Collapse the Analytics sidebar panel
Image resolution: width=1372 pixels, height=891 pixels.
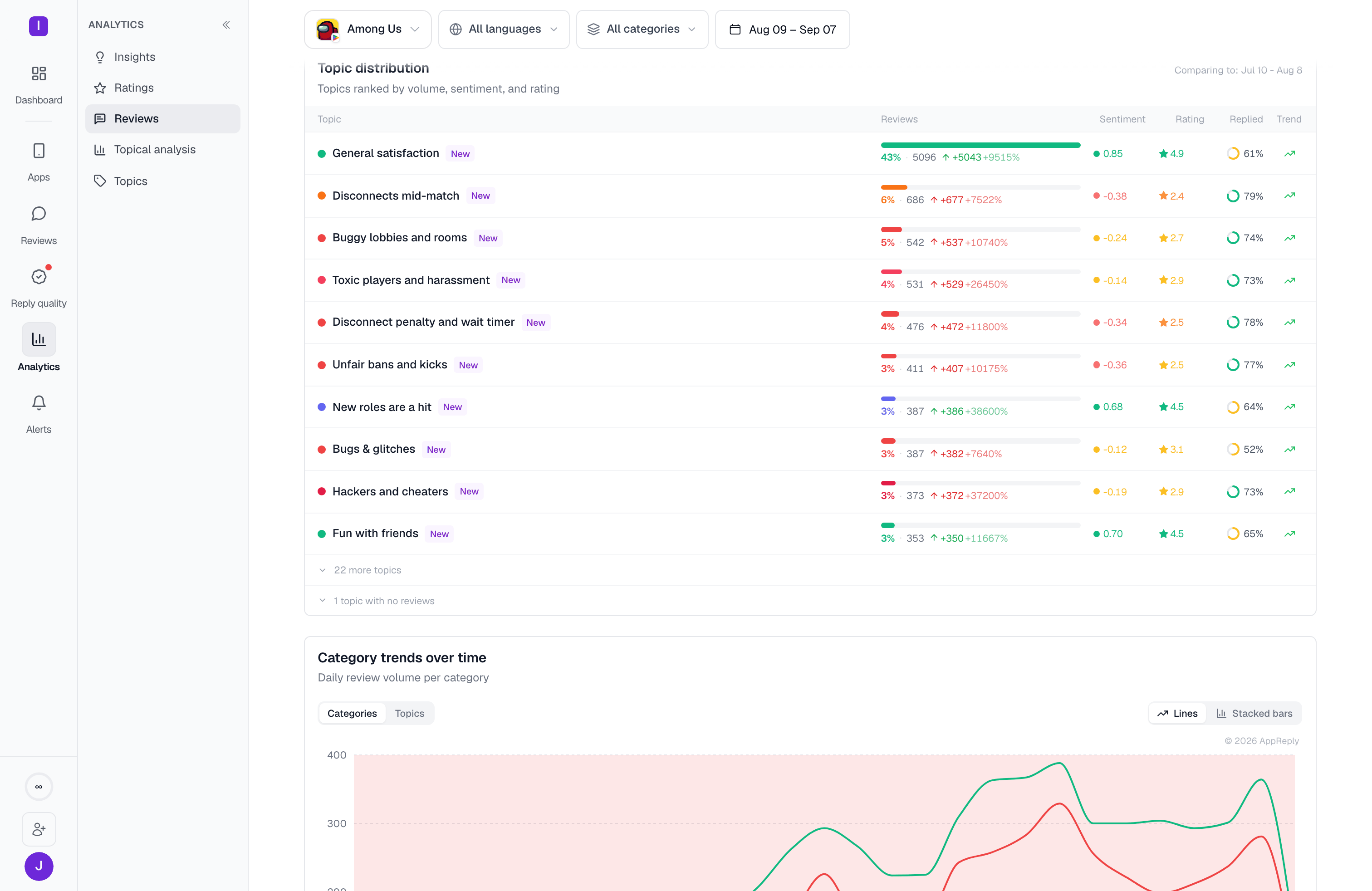coord(226,25)
